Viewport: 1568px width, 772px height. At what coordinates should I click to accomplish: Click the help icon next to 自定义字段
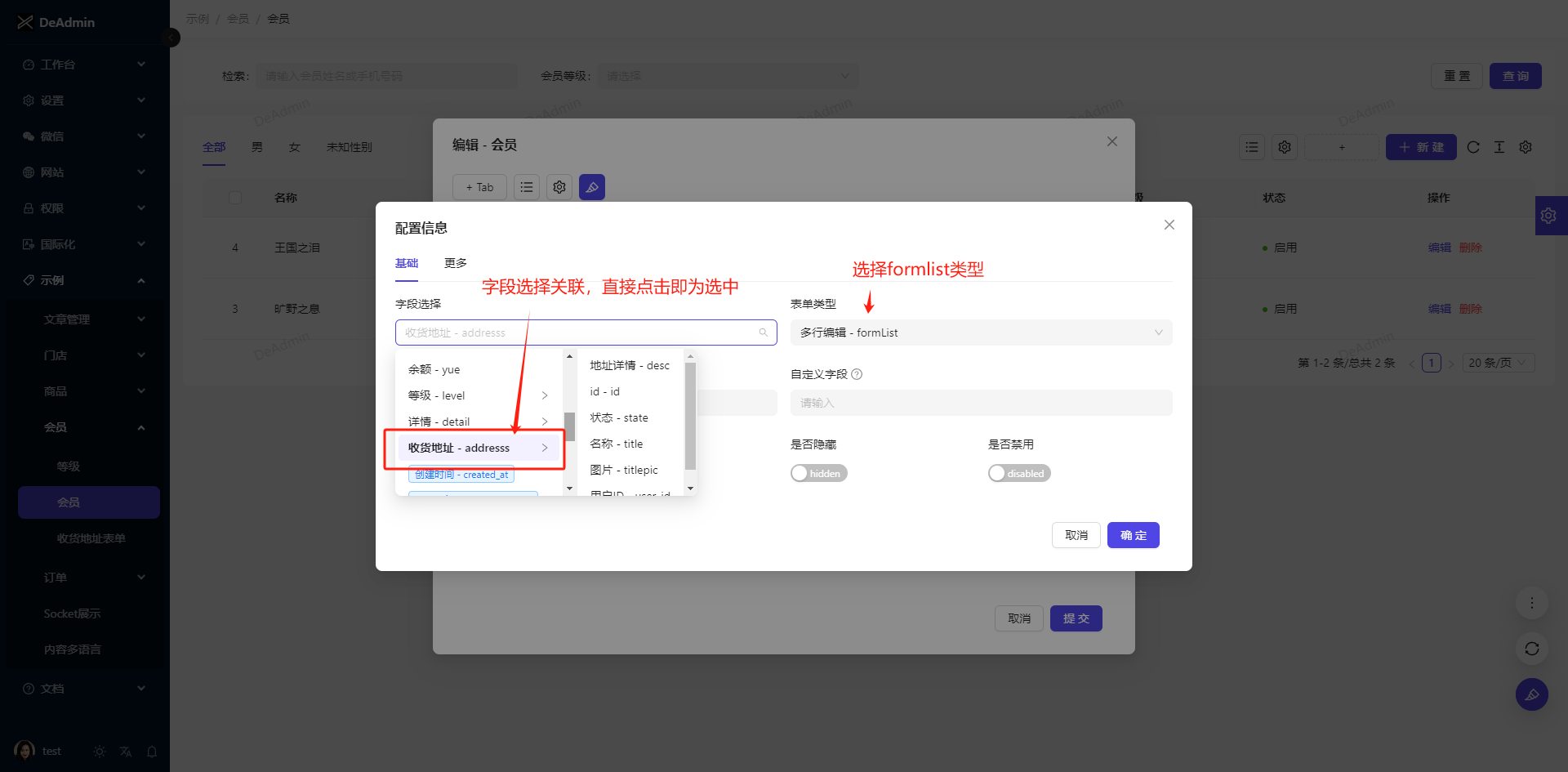coord(857,374)
